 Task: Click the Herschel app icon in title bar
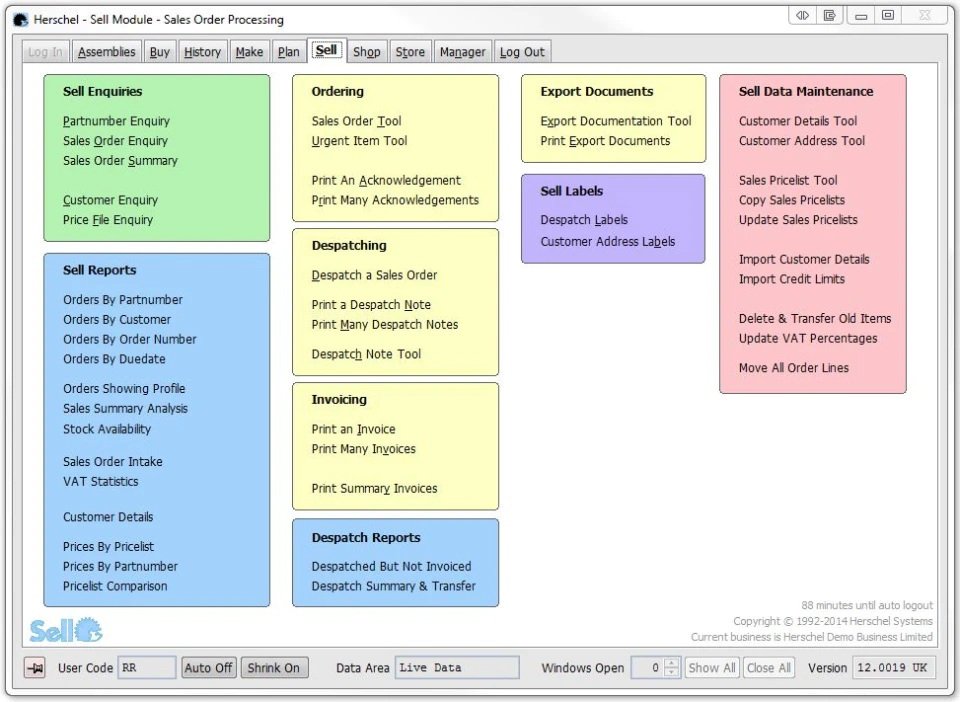pos(21,20)
